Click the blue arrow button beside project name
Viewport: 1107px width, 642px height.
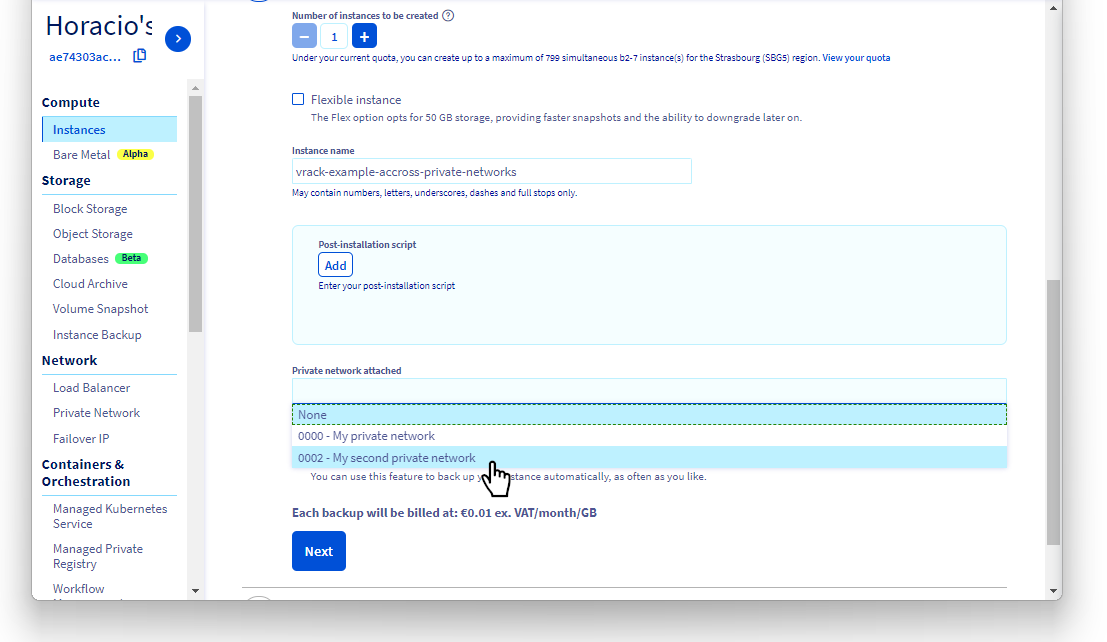pyautogui.click(x=177, y=39)
